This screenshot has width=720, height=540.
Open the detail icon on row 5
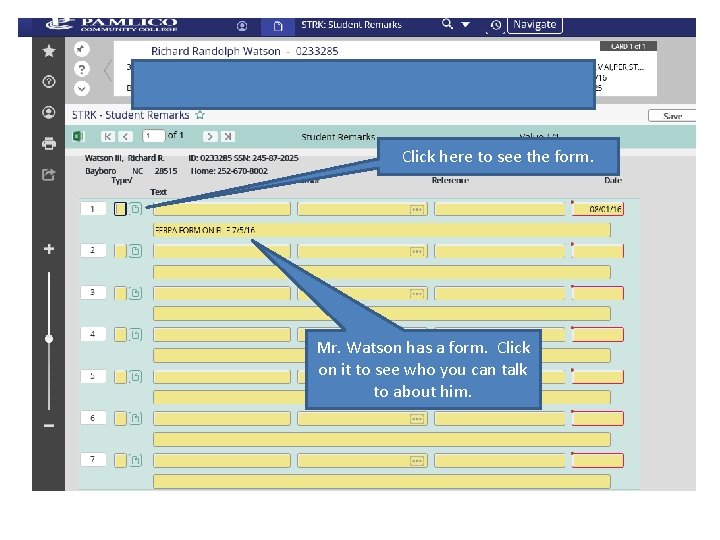pos(135,377)
